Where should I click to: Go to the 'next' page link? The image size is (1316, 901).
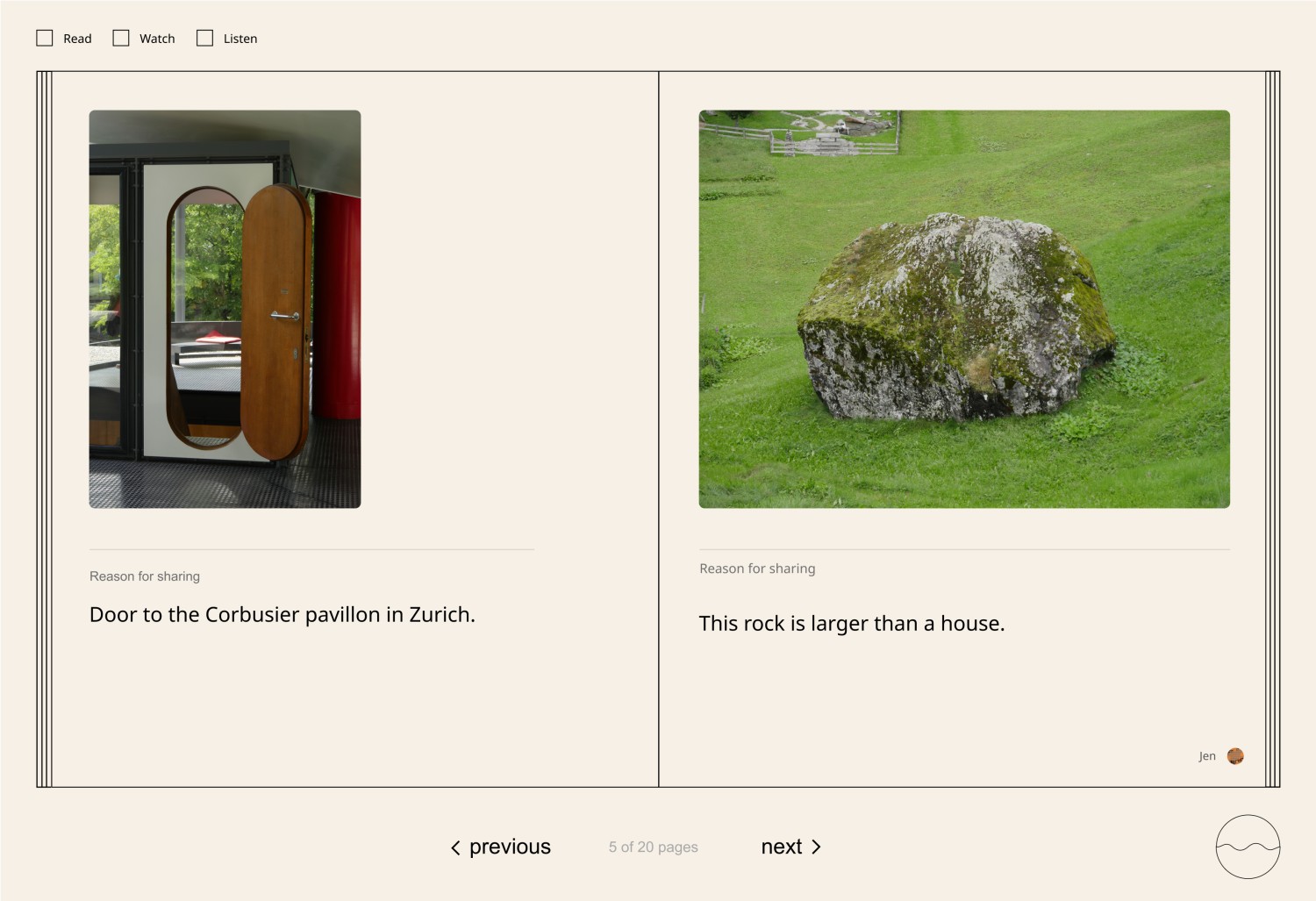[781, 847]
